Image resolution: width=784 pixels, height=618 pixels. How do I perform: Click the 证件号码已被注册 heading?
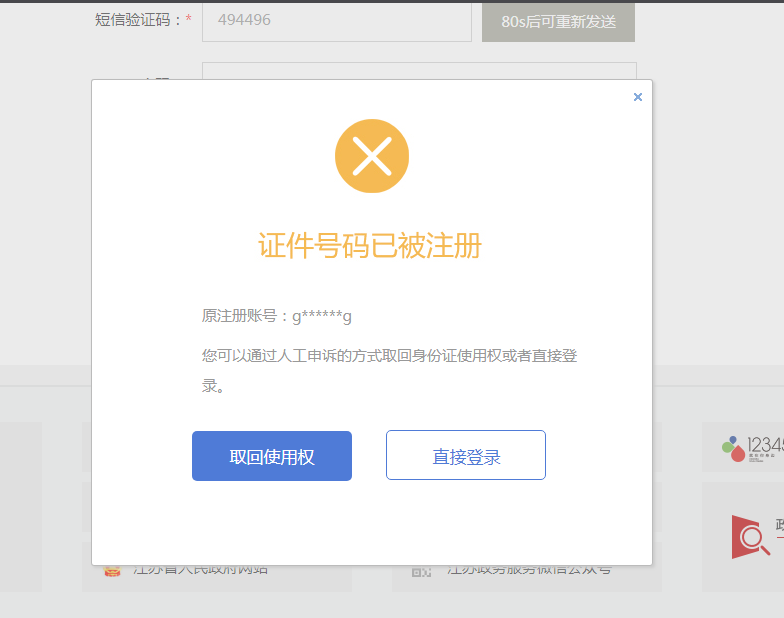click(x=371, y=246)
